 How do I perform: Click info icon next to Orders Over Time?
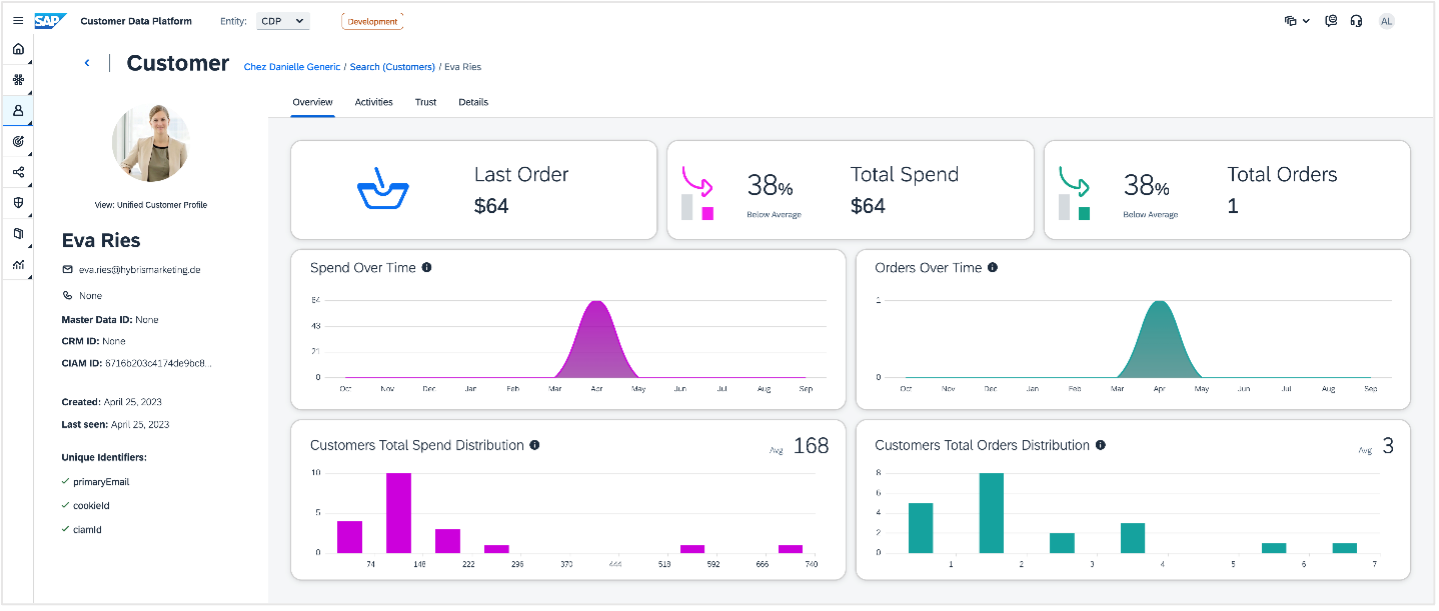(992, 268)
